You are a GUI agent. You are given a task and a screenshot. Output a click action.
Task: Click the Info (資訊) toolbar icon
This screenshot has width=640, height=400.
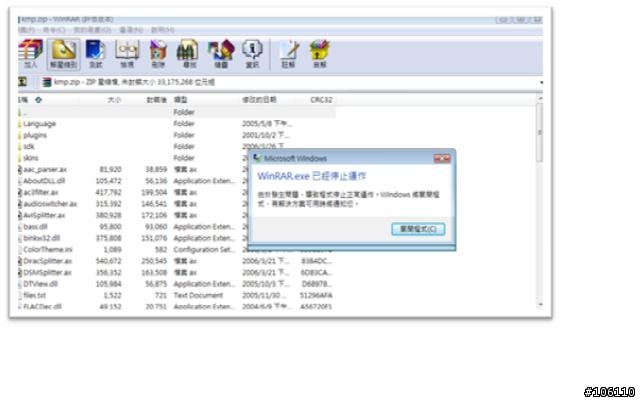pos(252,53)
